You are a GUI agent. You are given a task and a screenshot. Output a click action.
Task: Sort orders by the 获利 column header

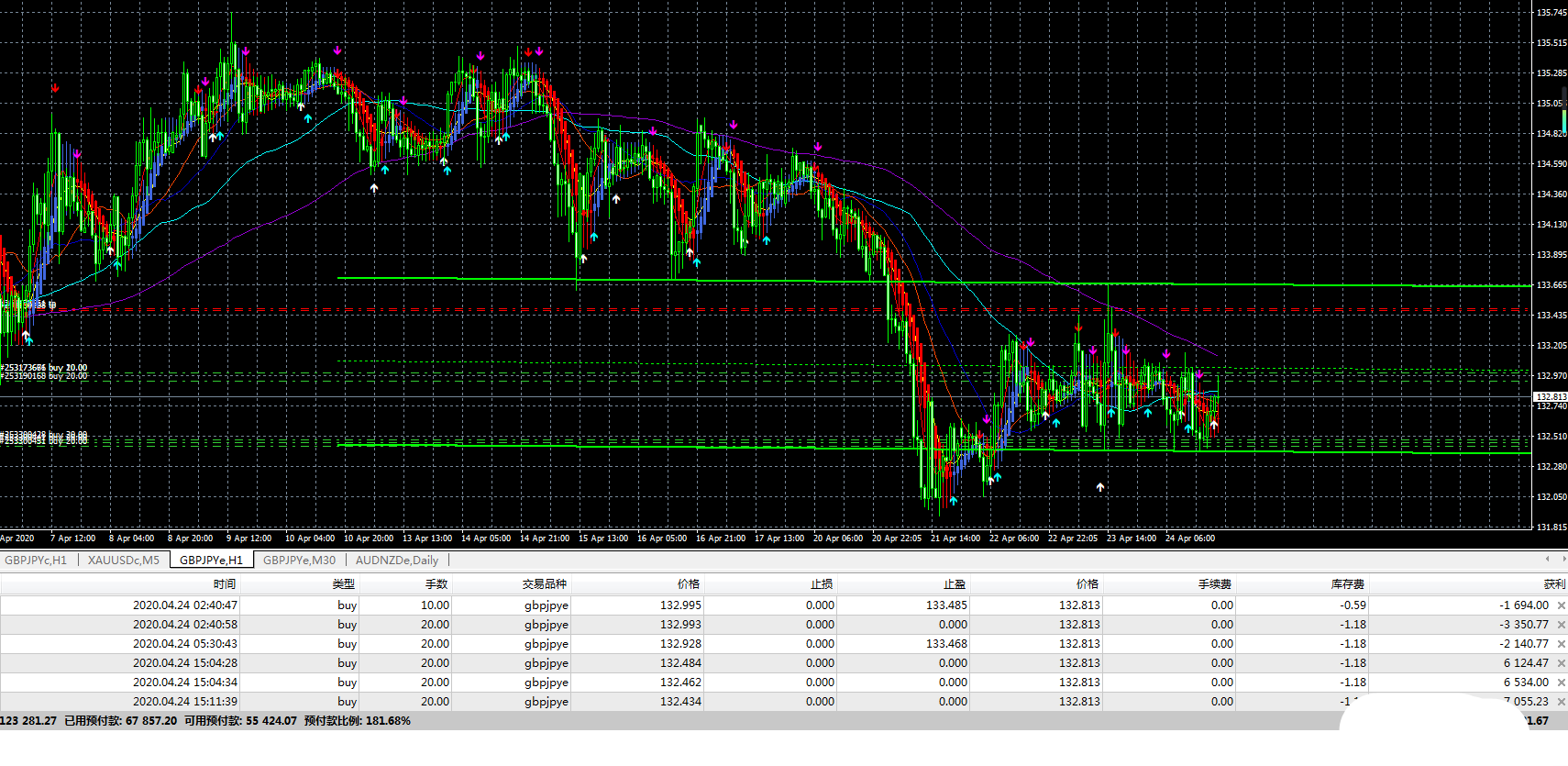tap(1553, 584)
